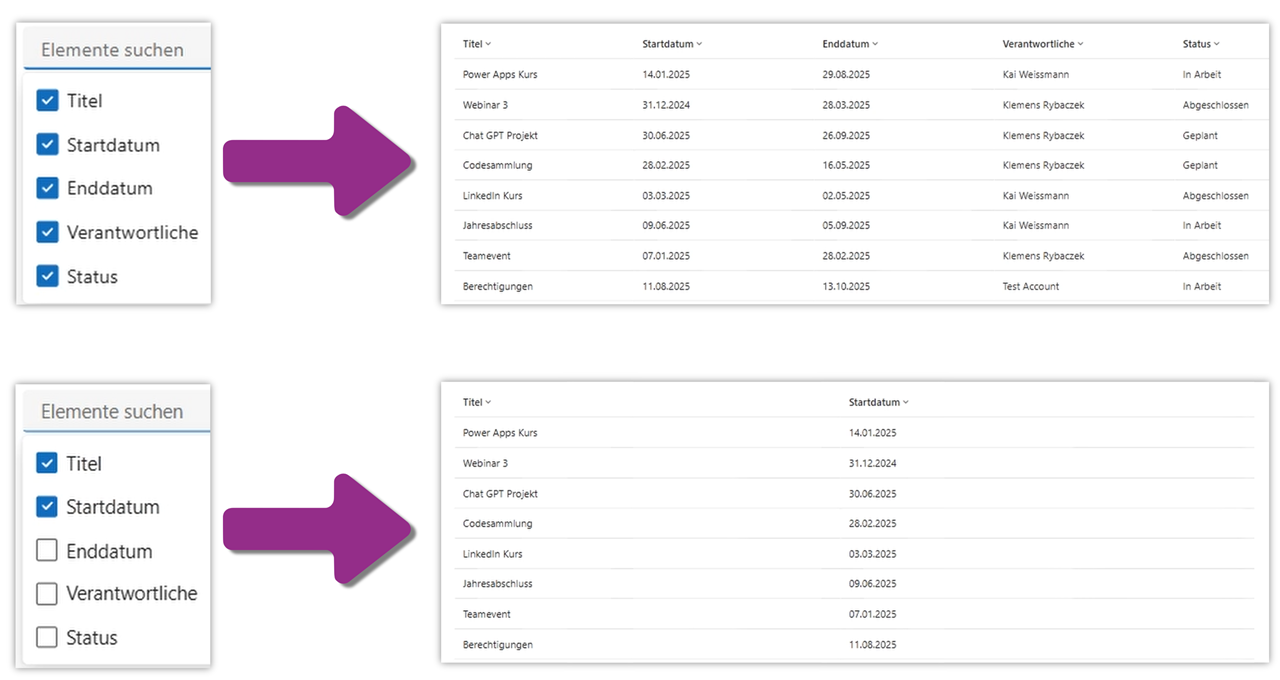1280x680 pixels.
Task: Open Startdatum header dropdown in the two-column table
Action: tap(905, 402)
